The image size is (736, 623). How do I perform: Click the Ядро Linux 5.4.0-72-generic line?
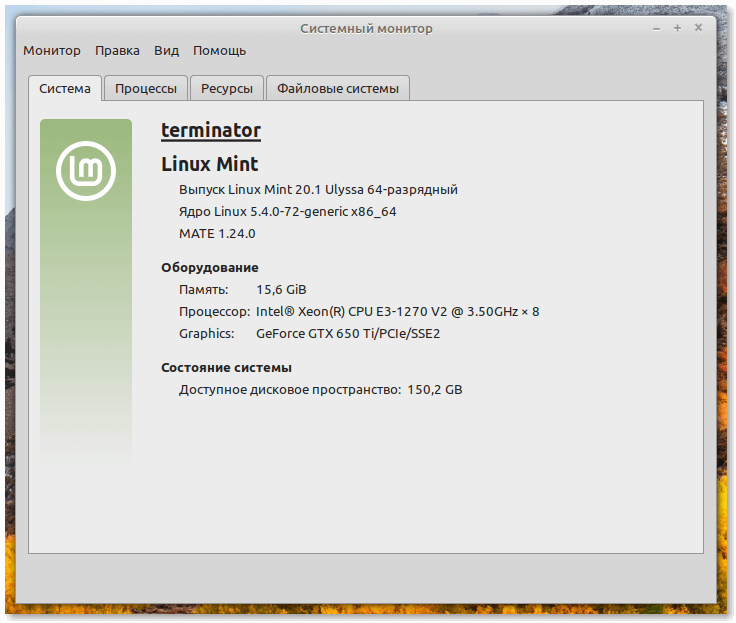287,212
